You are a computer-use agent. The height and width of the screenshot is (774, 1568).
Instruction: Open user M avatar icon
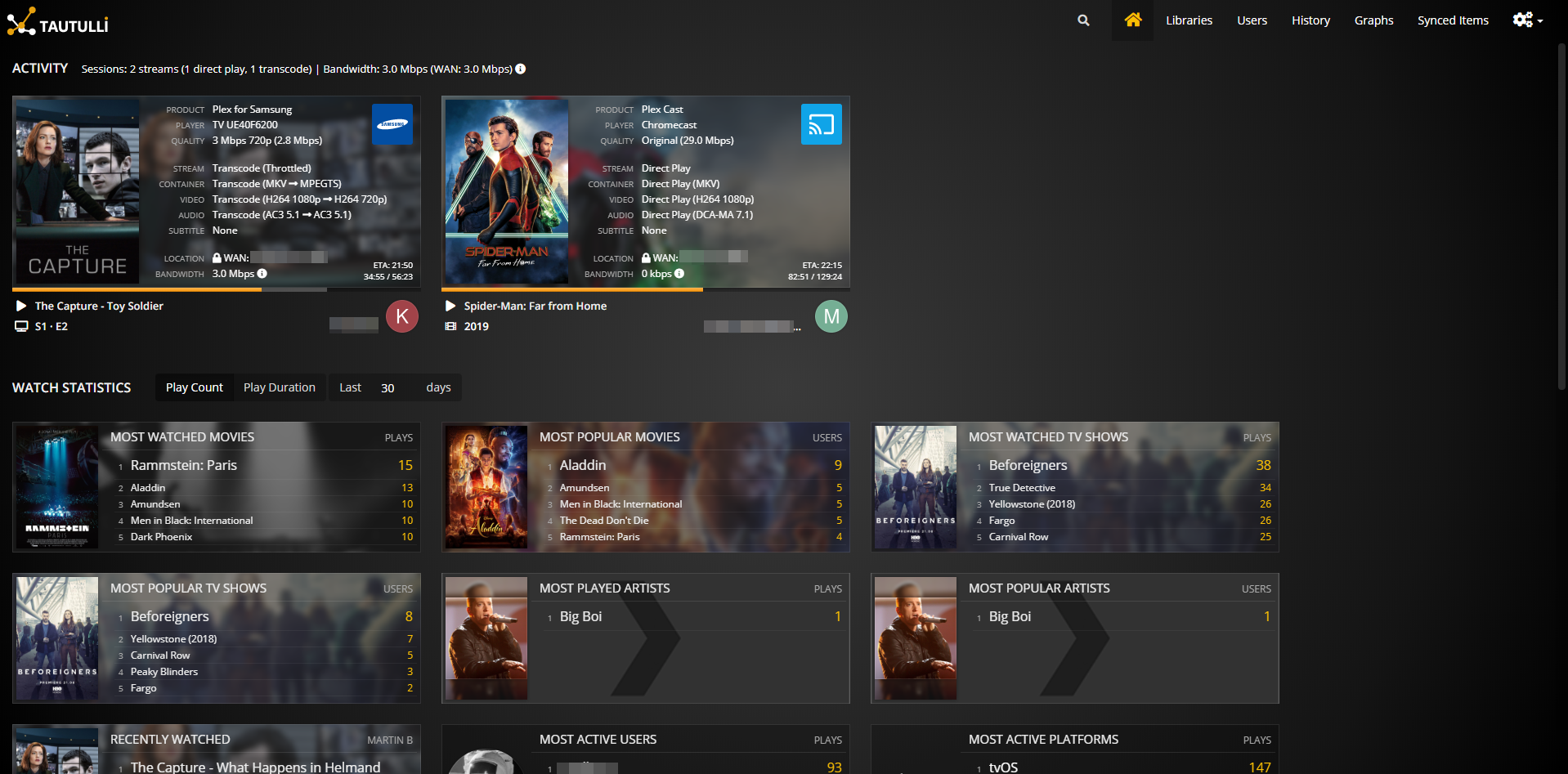tap(831, 316)
